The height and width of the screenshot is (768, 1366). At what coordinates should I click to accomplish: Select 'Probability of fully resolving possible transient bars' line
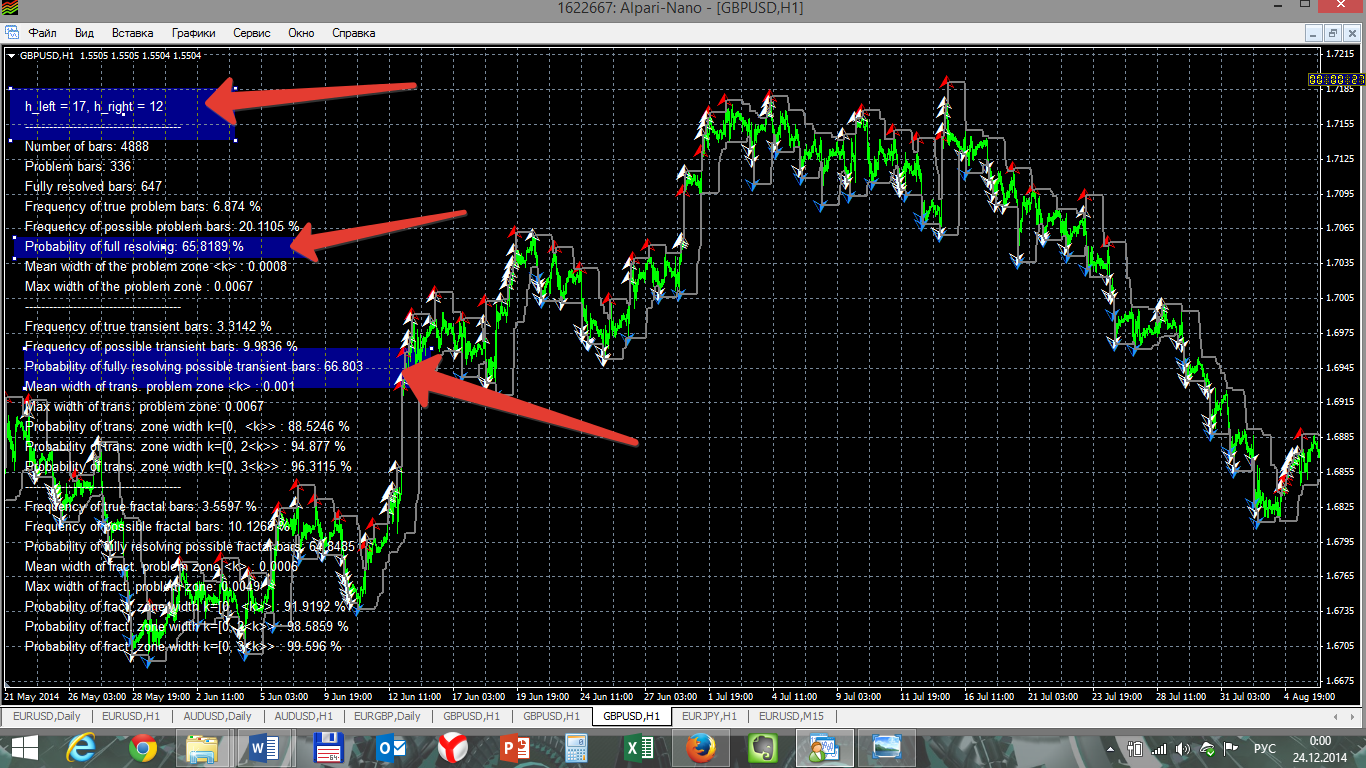194,366
